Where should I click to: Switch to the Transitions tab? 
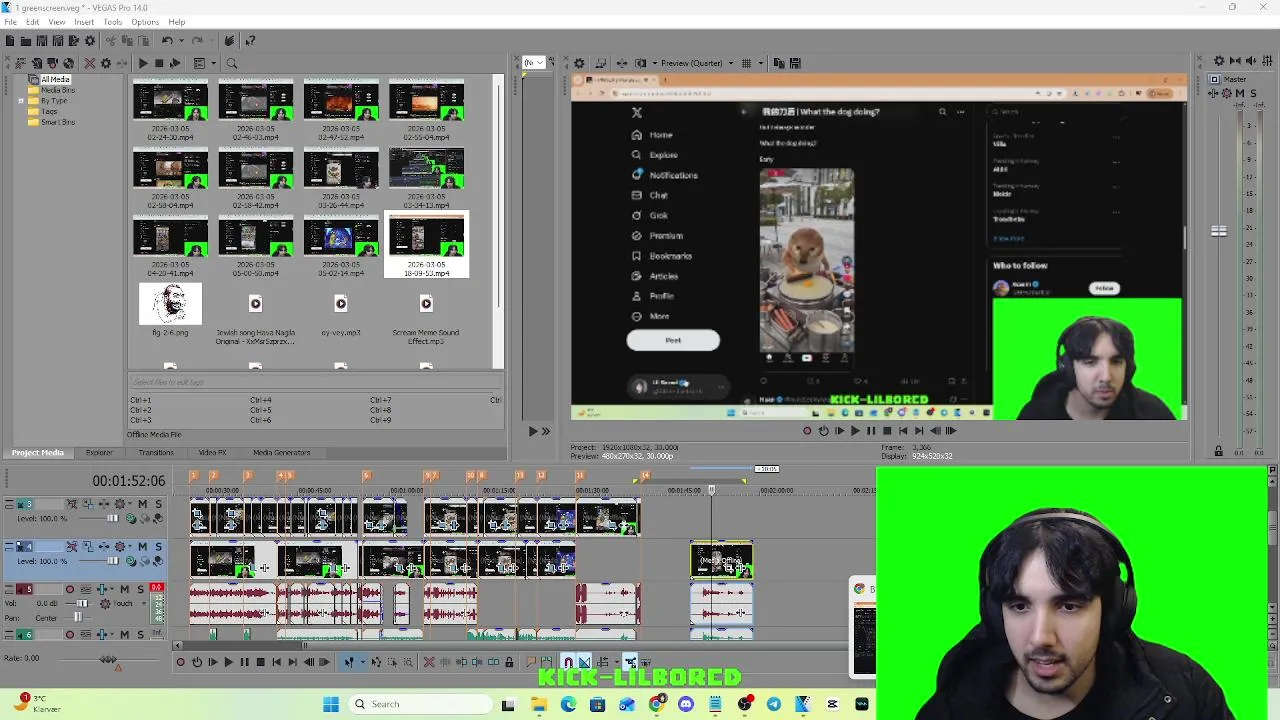(156, 453)
